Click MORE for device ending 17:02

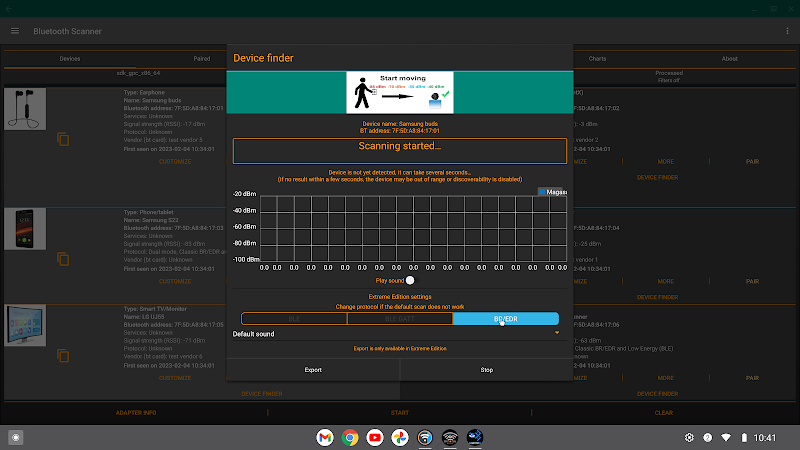tap(665, 162)
